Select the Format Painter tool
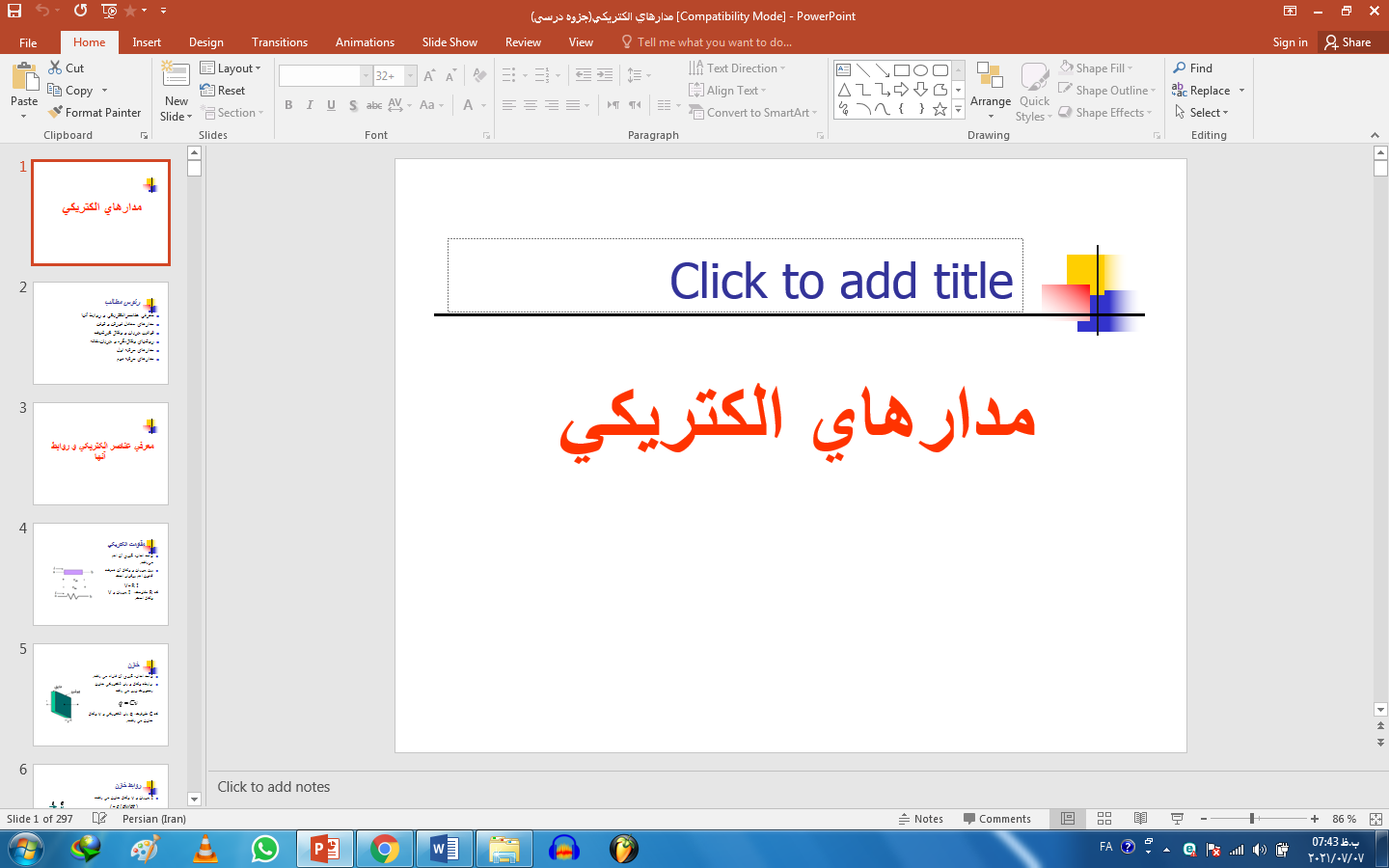Screen dimensions: 1389x868 (95, 112)
